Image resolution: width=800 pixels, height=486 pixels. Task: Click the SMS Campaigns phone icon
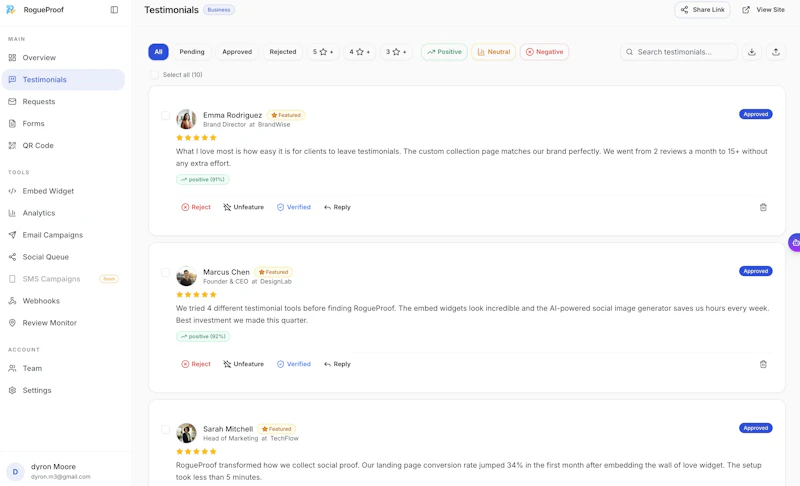12,279
